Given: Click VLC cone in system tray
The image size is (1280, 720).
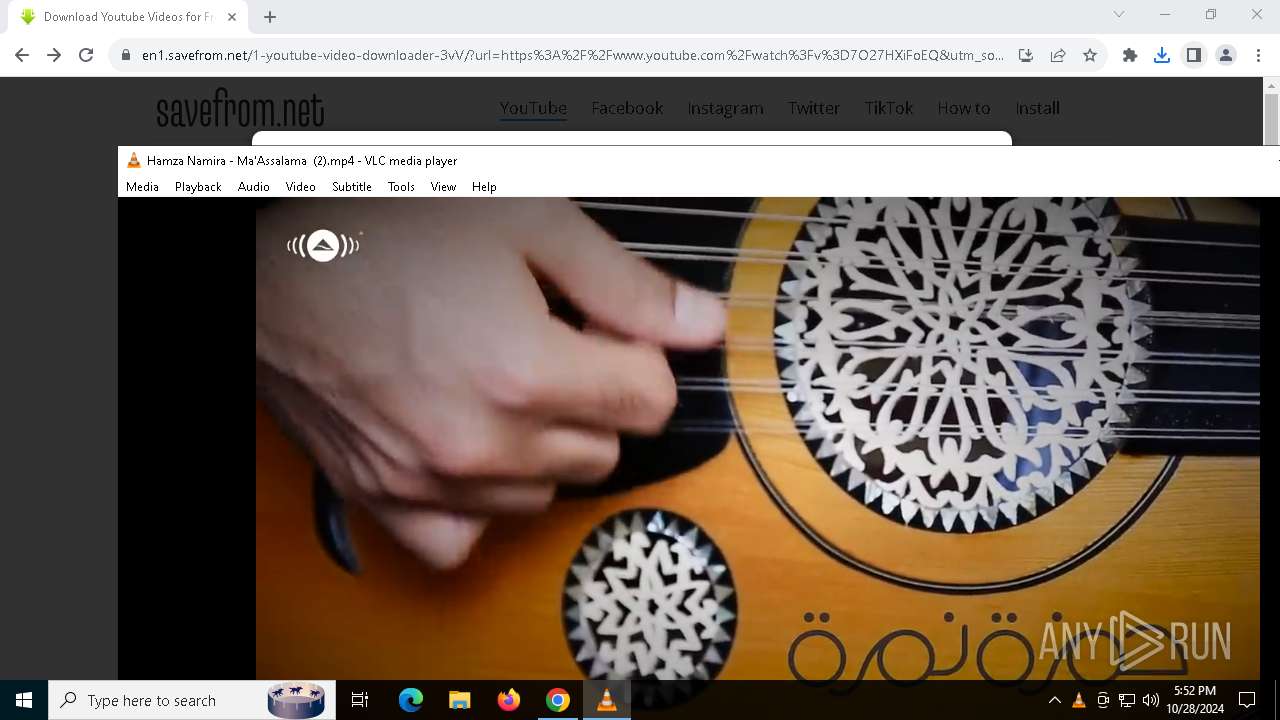Looking at the screenshot, I should click(x=1079, y=700).
